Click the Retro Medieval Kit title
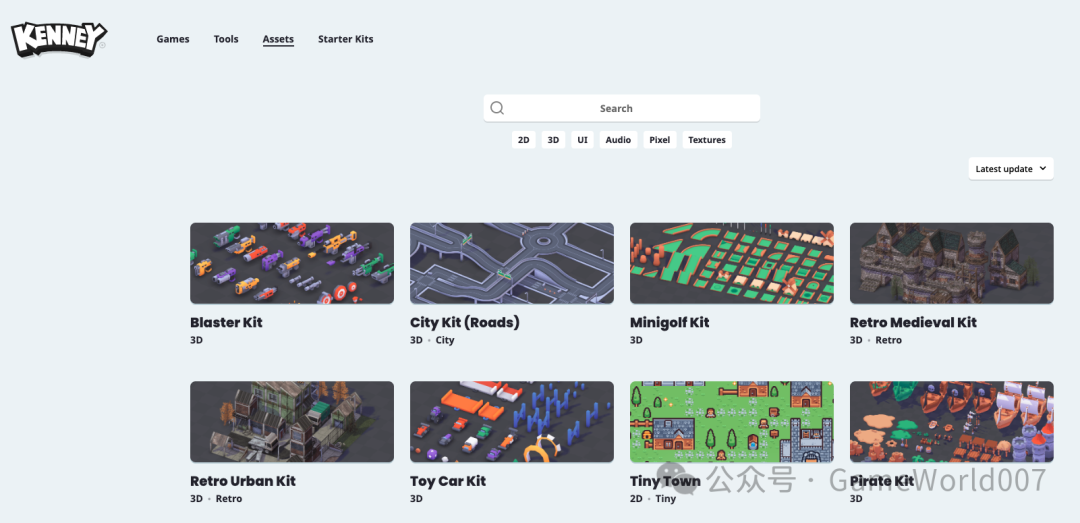 coord(913,322)
